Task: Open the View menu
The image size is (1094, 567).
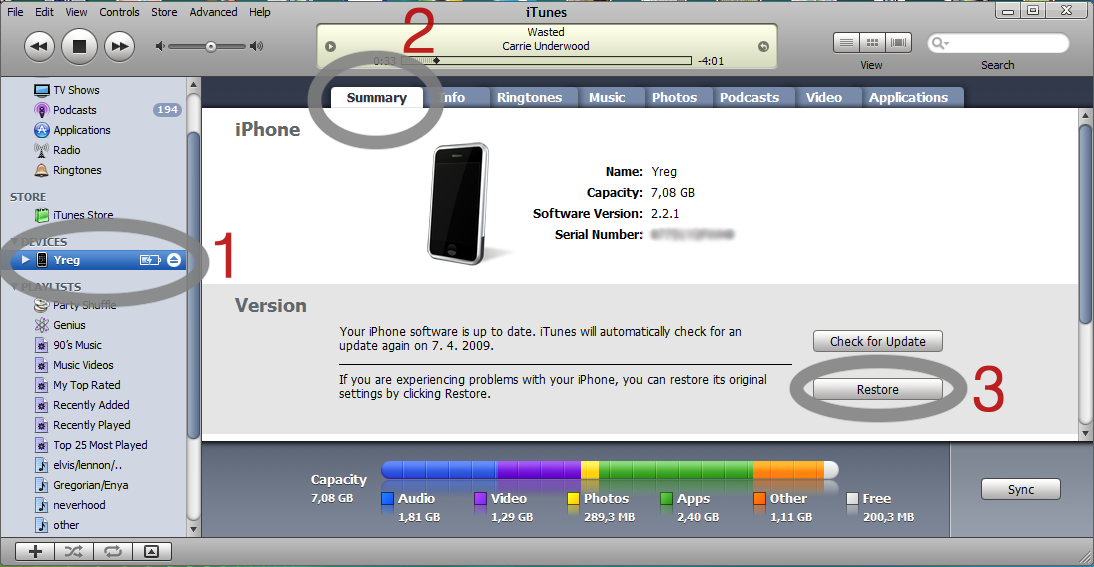Action: pos(76,12)
